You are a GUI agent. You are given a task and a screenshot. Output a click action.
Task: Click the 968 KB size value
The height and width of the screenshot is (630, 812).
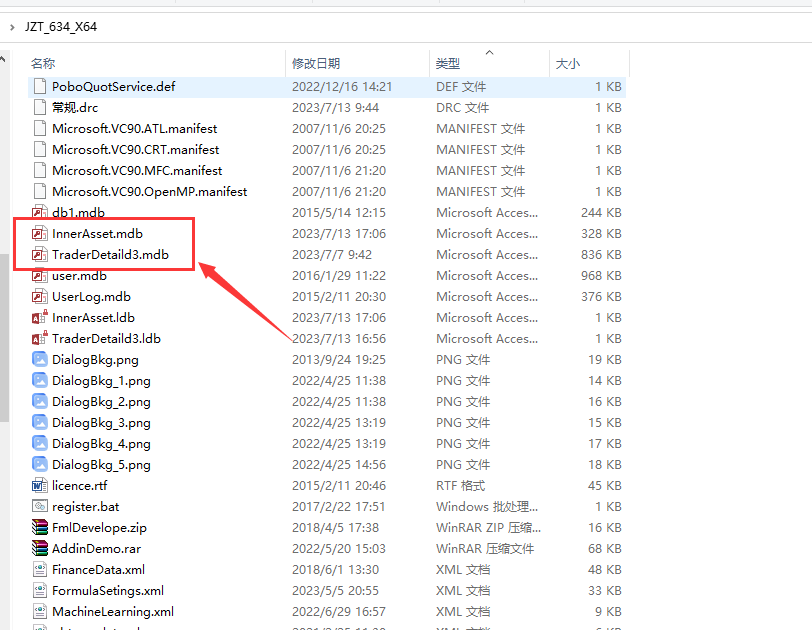point(601,276)
